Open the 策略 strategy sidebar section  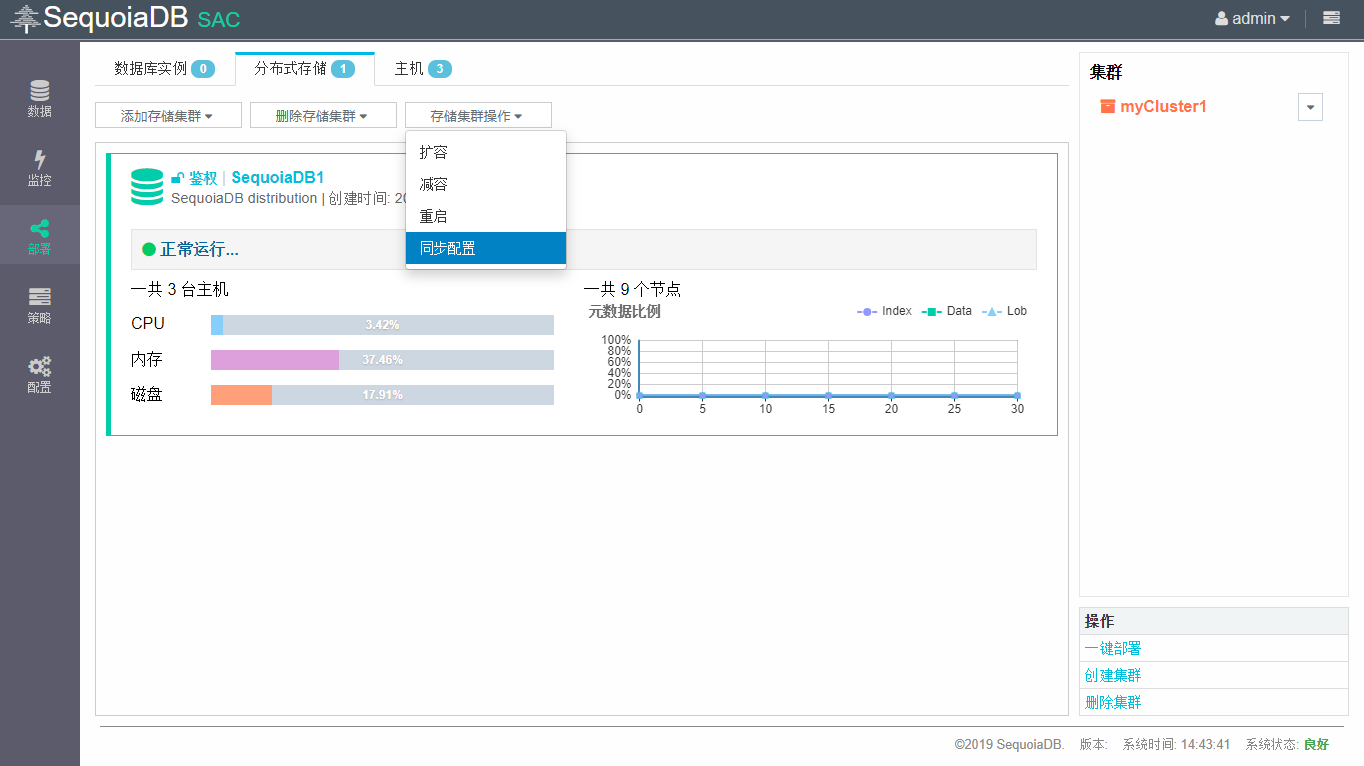(x=39, y=305)
